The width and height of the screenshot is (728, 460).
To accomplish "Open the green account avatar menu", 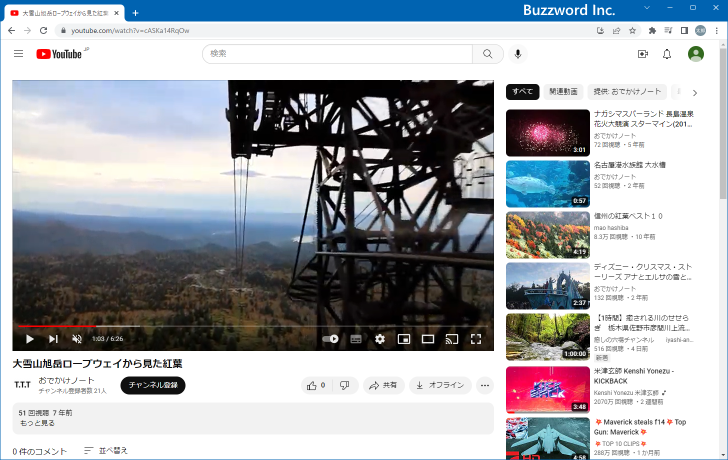I will coord(696,54).
